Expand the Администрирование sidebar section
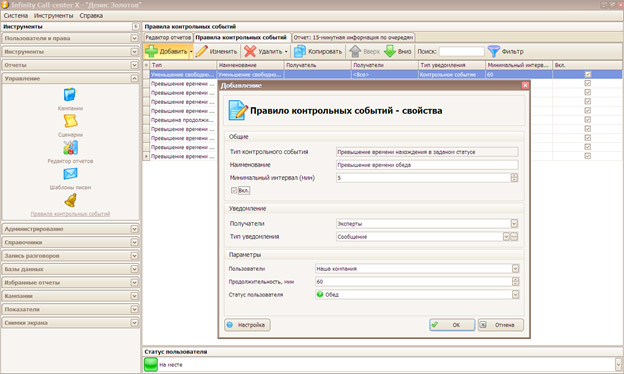The height and width of the screenshot is (374, 624). tap(71, 229)
